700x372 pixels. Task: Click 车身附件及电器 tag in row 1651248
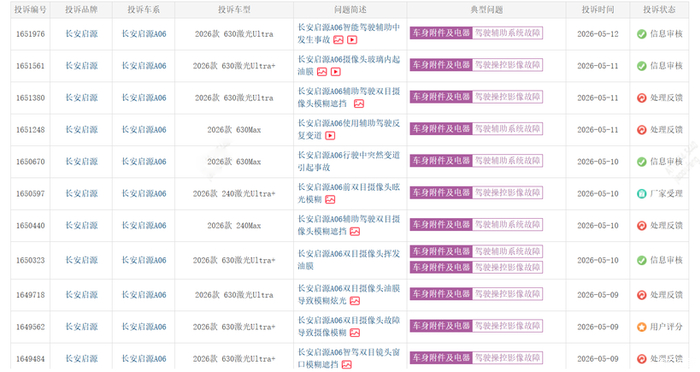[x=441, y=129]
